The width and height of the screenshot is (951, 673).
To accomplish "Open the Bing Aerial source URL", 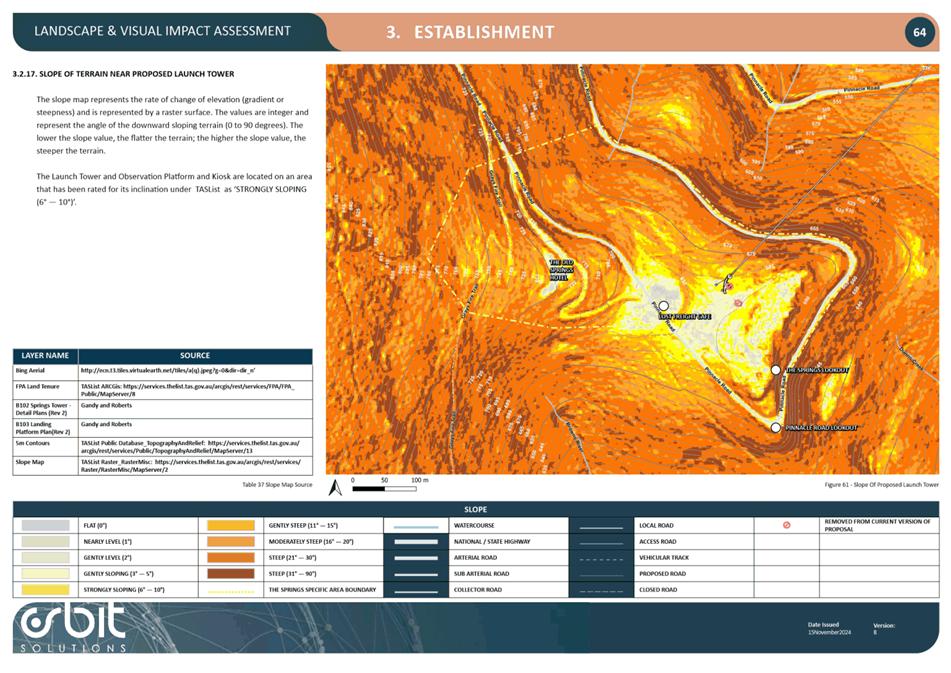I will click(160, 370).
